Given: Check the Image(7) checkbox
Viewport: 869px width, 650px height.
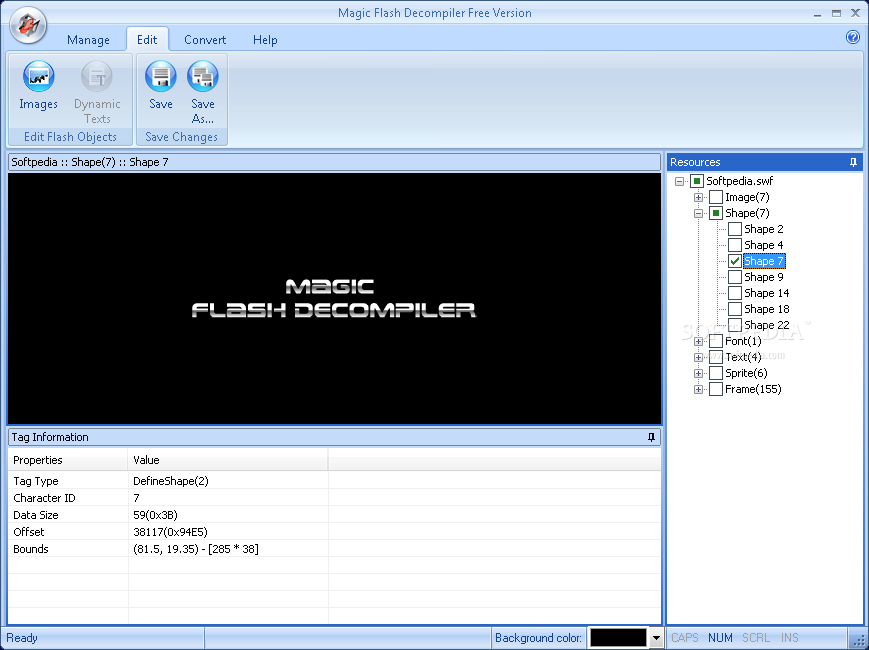Looking at the screenshot, I should coord(716,197).
